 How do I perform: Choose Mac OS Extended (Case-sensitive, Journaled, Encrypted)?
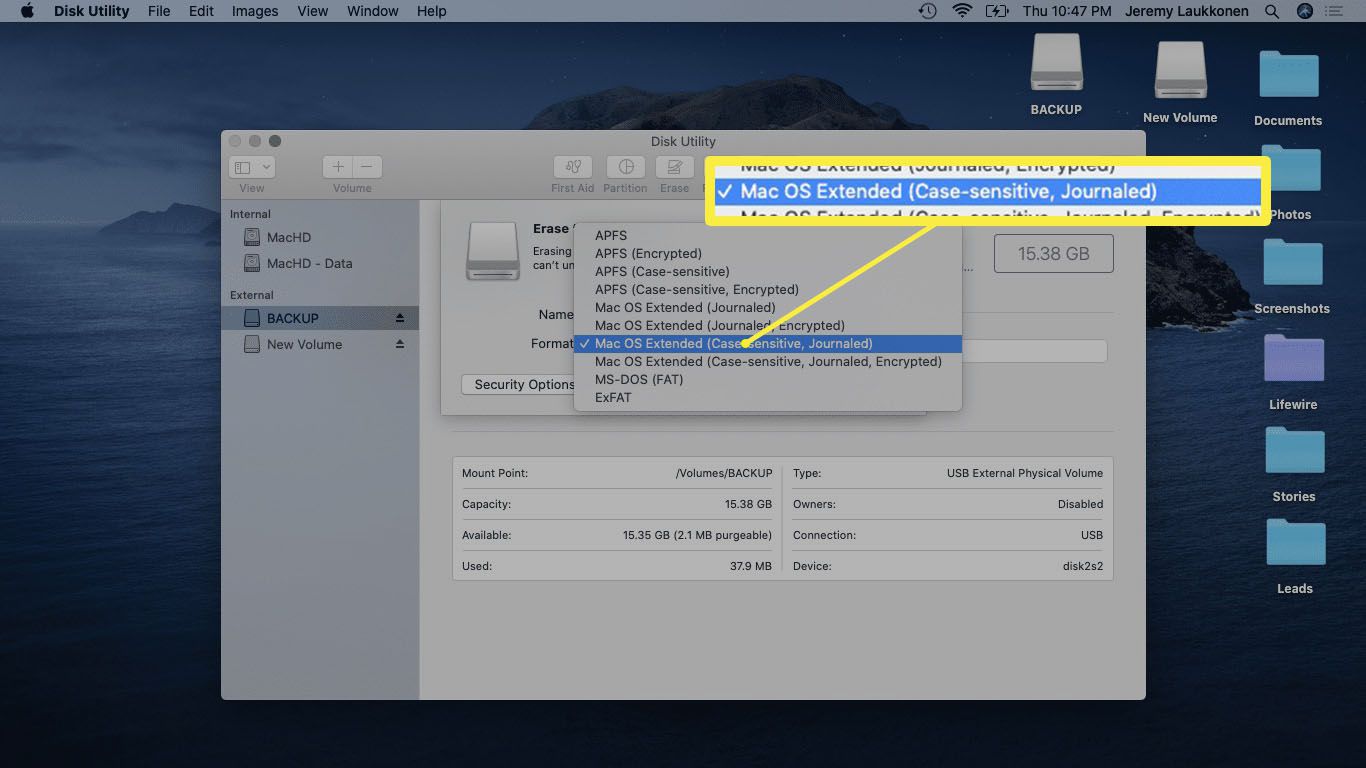(768, 362)
